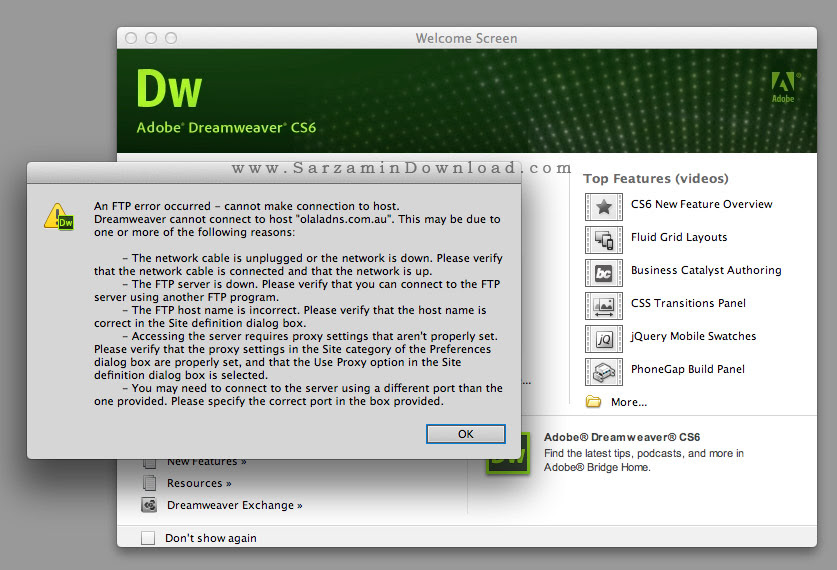
Task: Open Business Catalyst Authoring video link
Action: coord(706,271)
